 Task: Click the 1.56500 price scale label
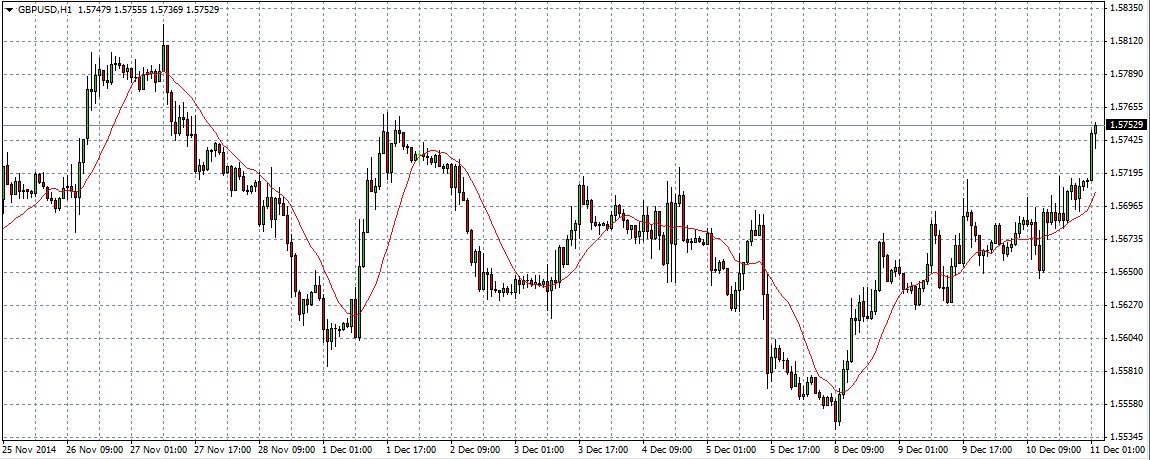click(1125, 272)
